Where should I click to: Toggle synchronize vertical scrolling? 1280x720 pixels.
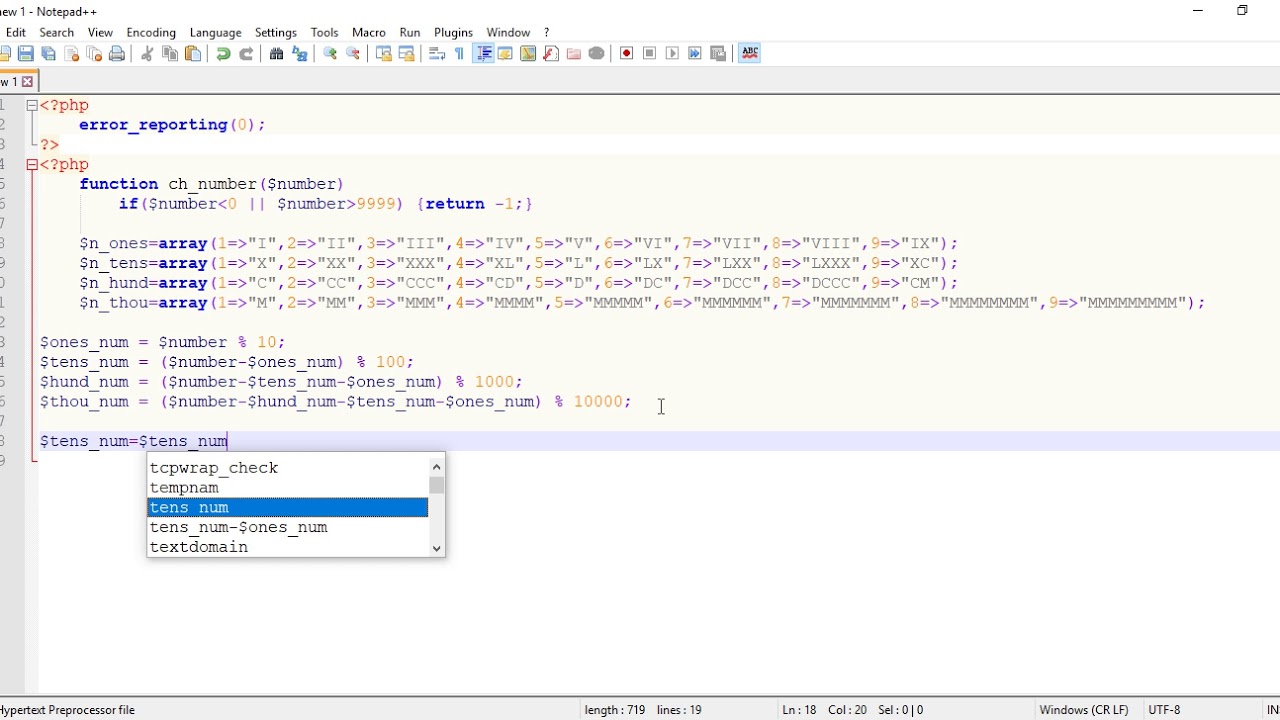pos(383,53)
